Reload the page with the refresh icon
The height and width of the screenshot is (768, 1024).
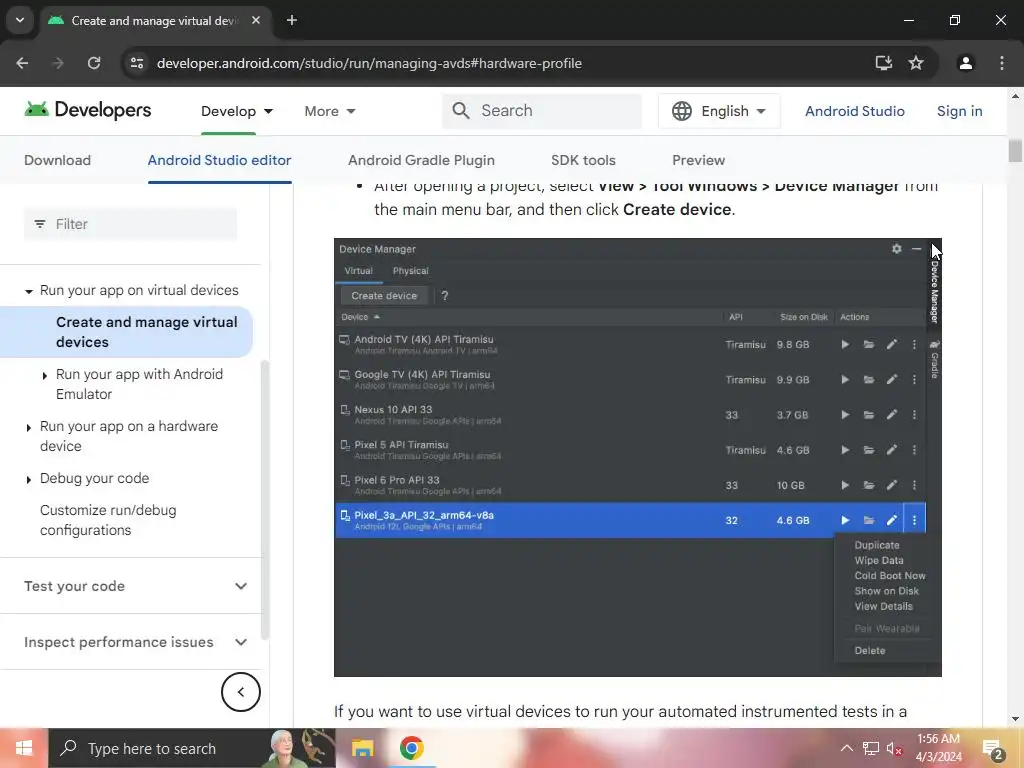(94, 63)
